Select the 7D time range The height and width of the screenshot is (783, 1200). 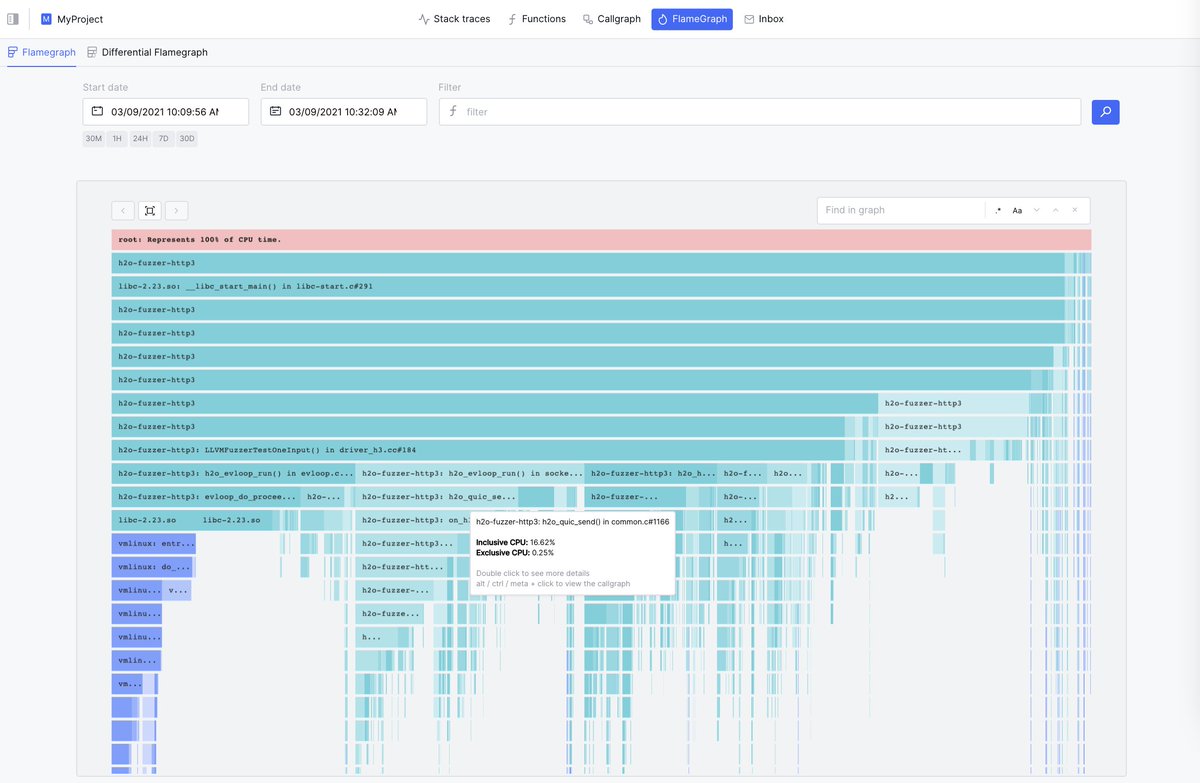point(164,138)
